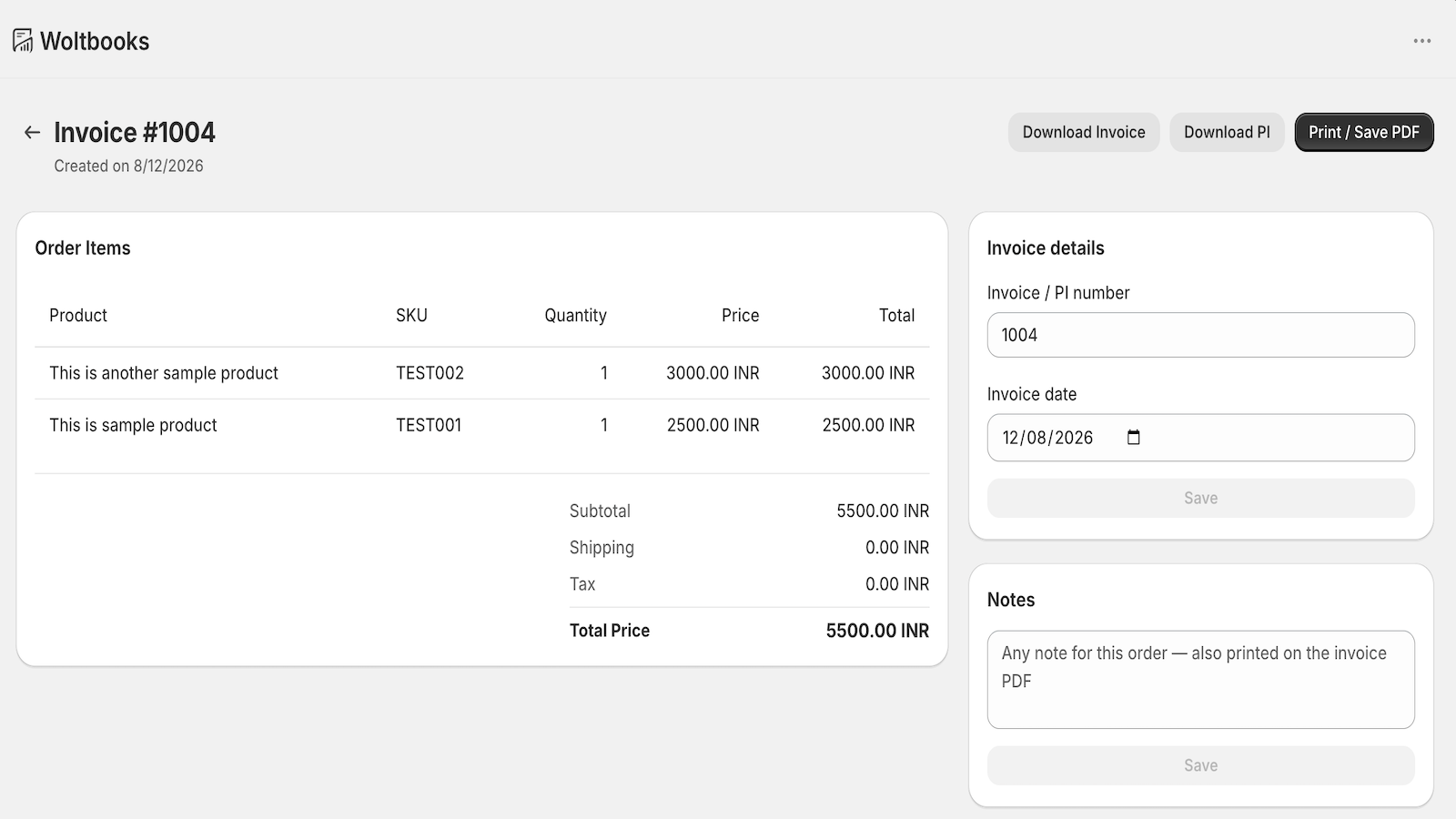Image resolution: width=1456 pixels, height=819 pixels.
Task: Select the TEST001 product row
Action: (x=481, y=425)
